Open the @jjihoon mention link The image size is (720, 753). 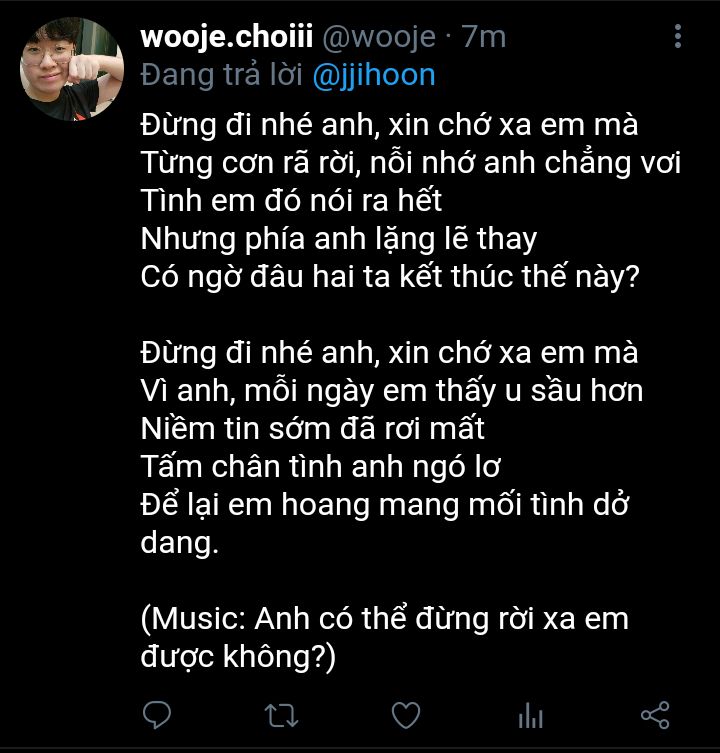click(374, 76)
